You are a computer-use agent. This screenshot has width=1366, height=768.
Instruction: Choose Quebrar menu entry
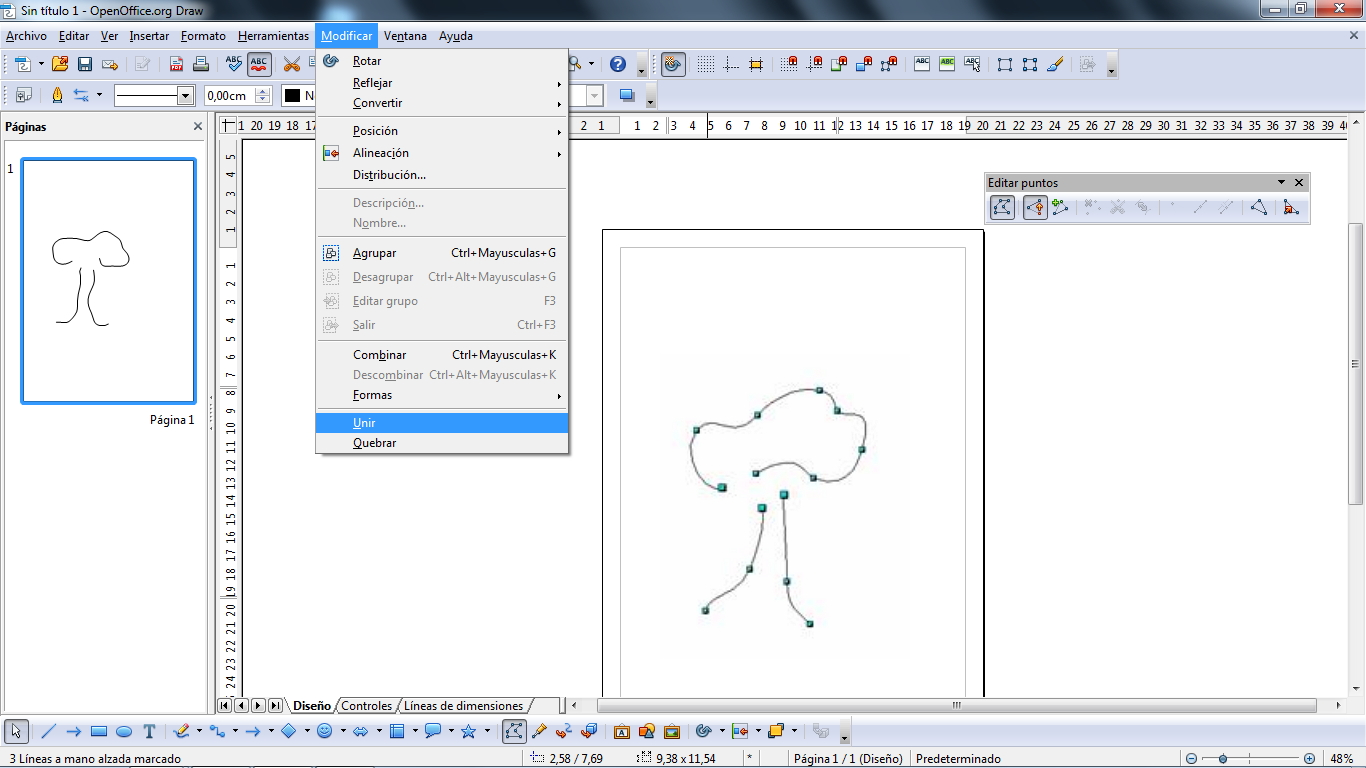442,443
